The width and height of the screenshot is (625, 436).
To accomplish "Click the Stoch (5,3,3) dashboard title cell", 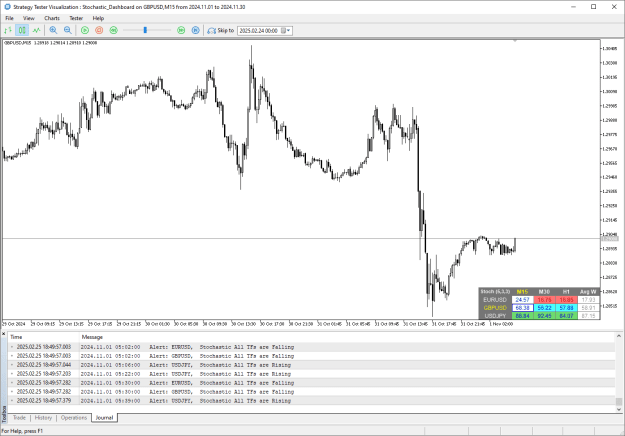I will point(495,292).
